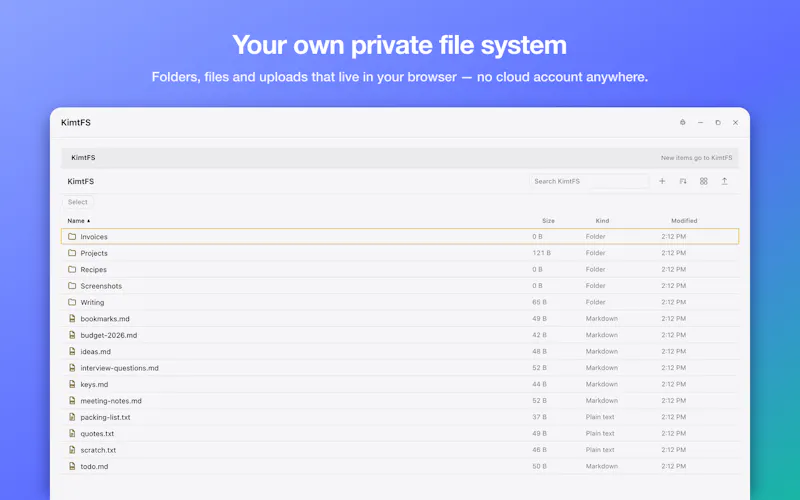Click the Select button above the list
This screenshot has width=800, height=500.
click(78, 202)
